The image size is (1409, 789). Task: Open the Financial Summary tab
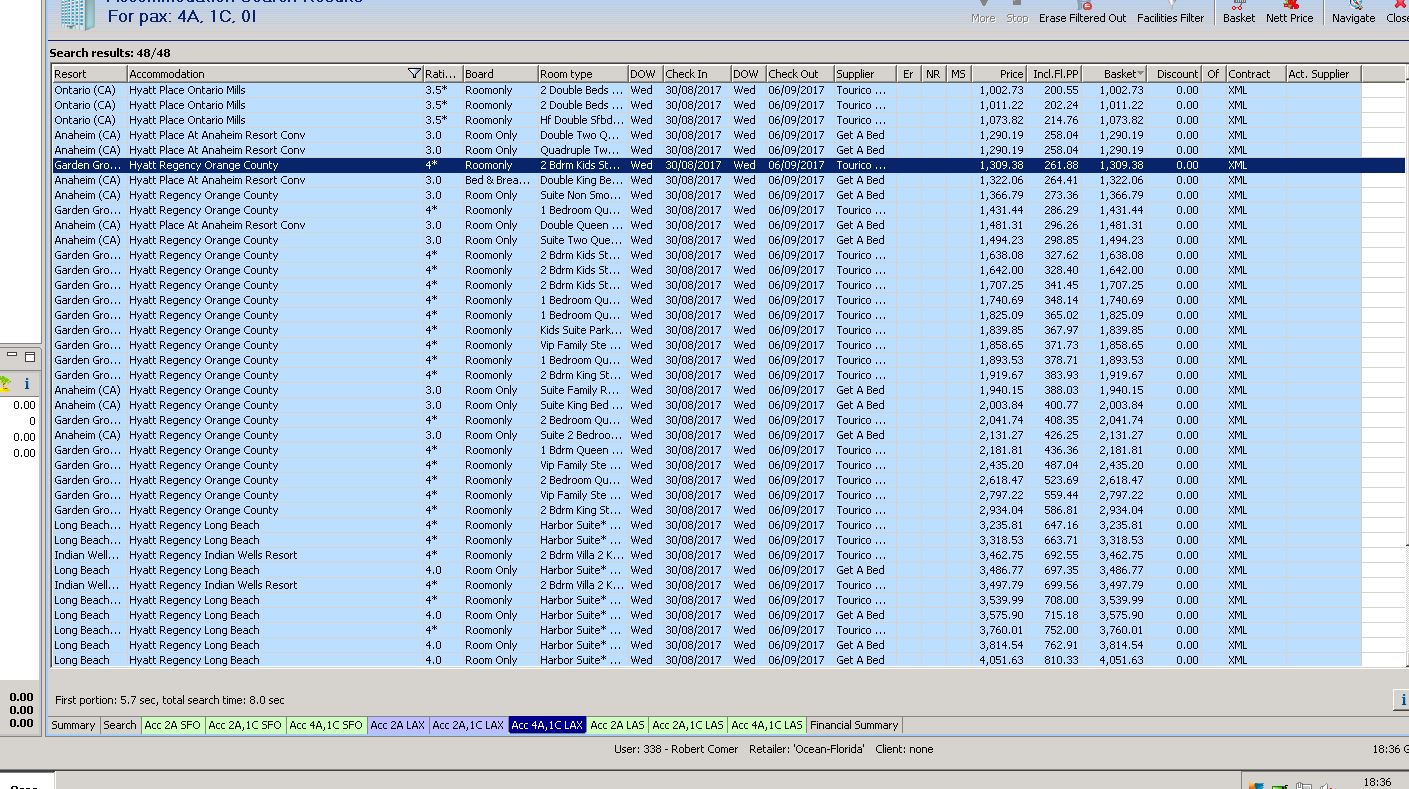[x=854, y=725]
